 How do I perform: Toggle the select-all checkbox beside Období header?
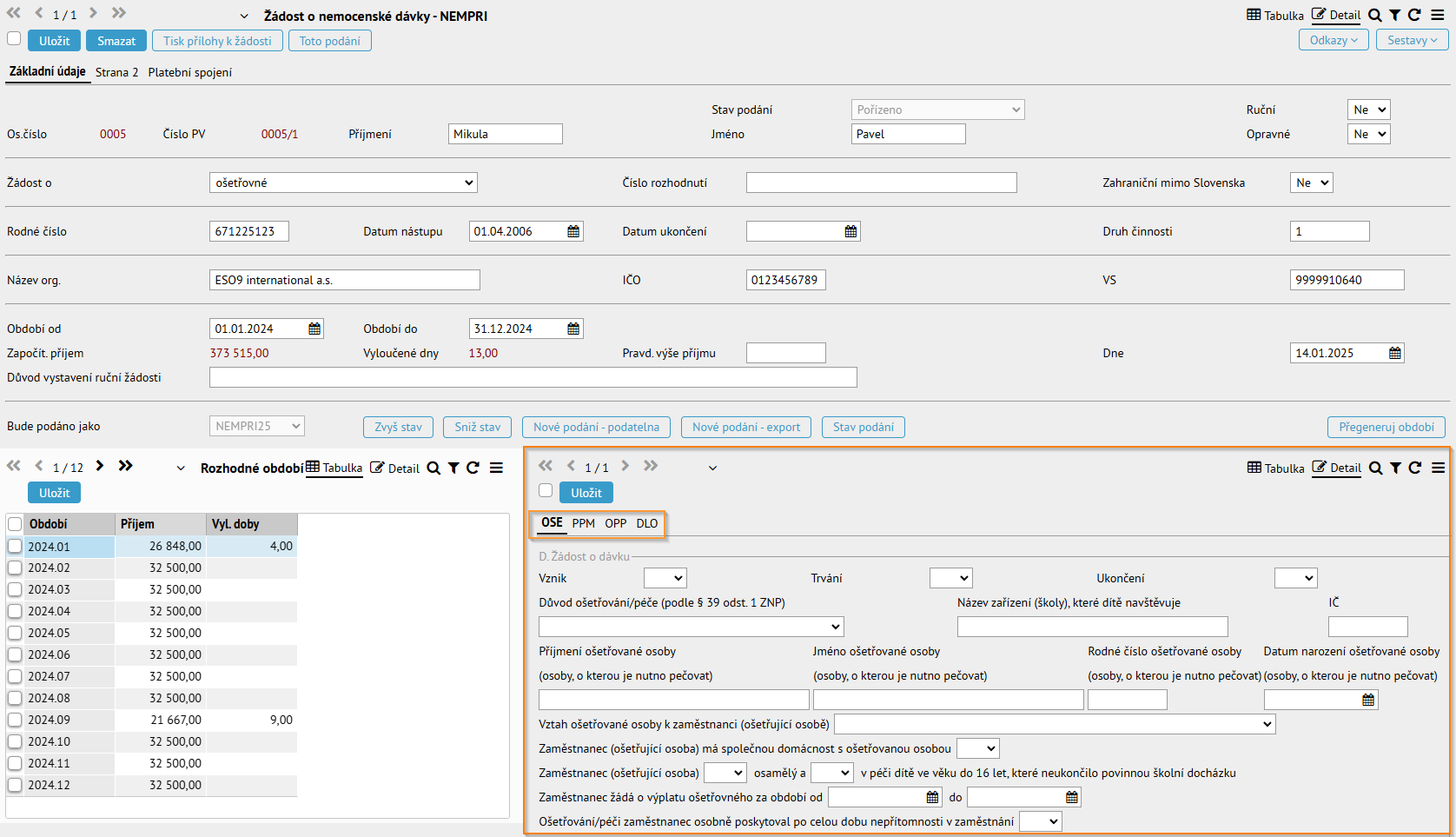tap(15, 524)
